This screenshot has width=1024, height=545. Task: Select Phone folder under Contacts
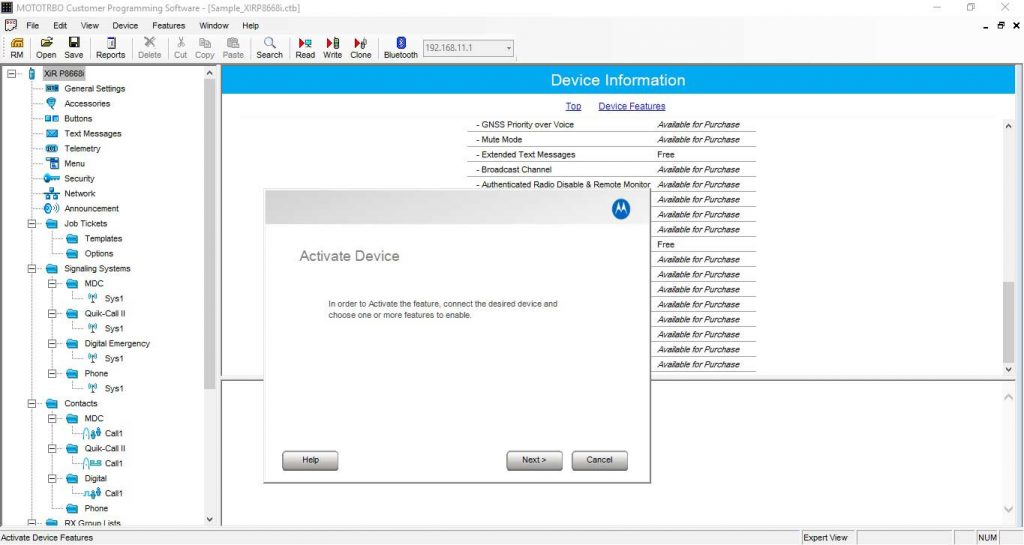click(96, 508)
